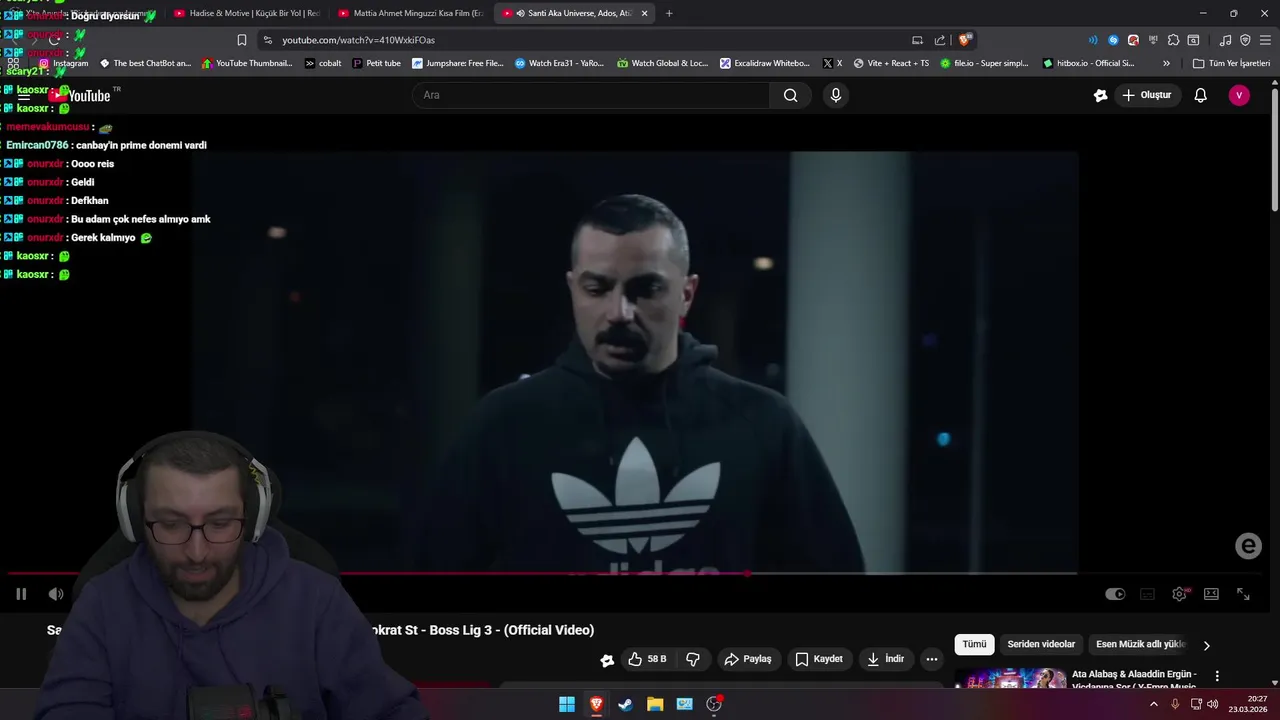Toggle the autoplay switch in the player

(x=1115, y=594)
